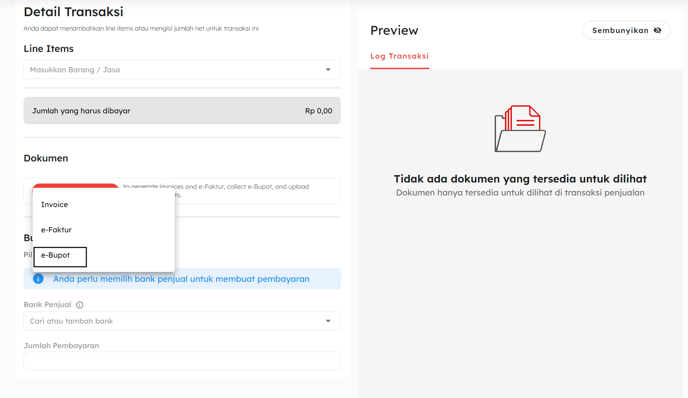Select Invoice from the document menu
The image size is (688, 398).
104,204
